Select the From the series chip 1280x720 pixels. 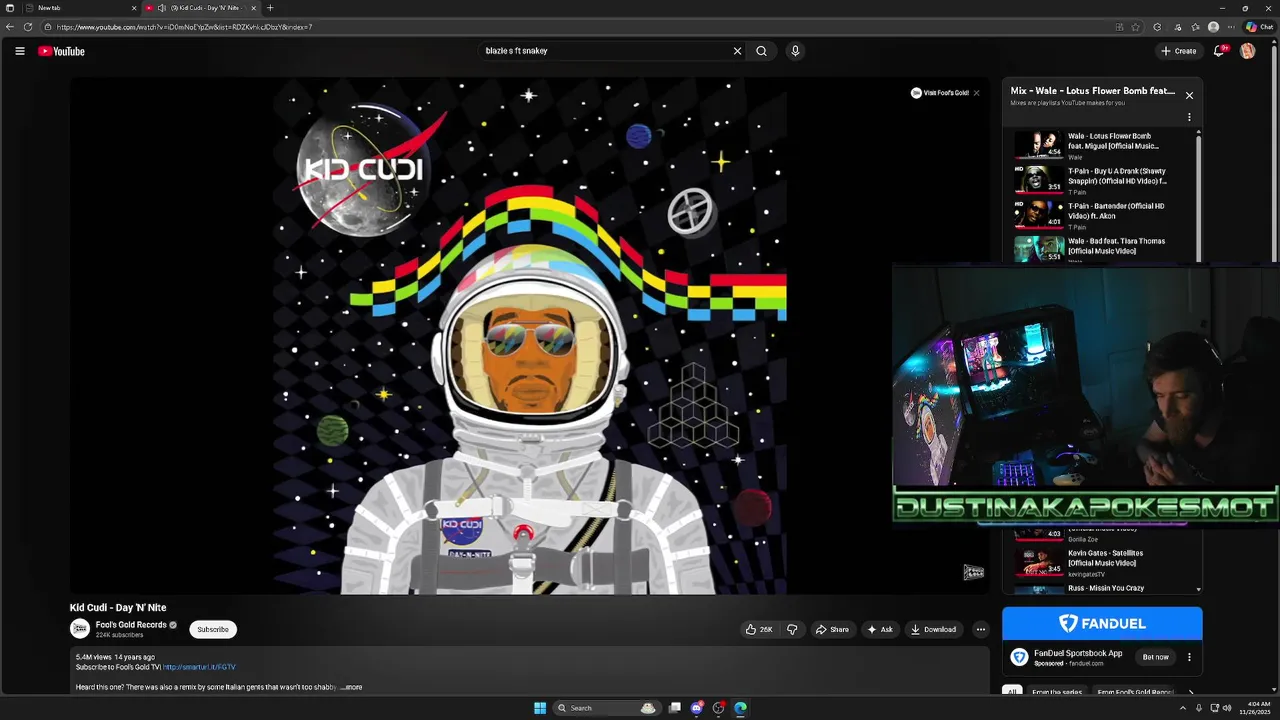[x=1057, y=691]
